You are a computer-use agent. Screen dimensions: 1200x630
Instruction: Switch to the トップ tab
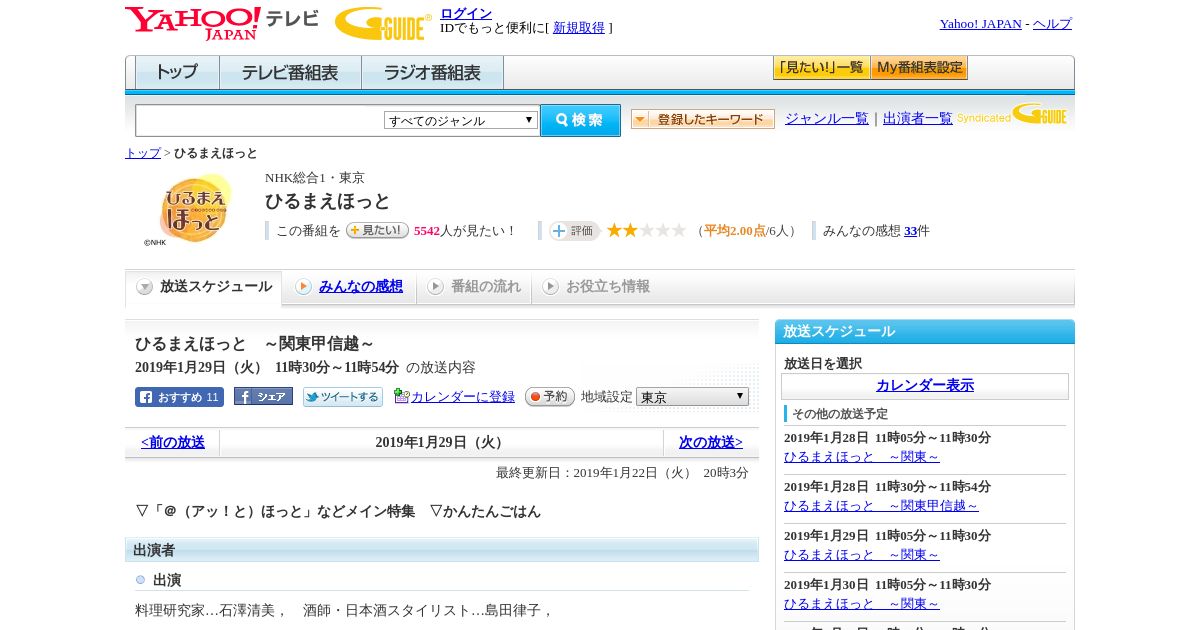[177, 73]
